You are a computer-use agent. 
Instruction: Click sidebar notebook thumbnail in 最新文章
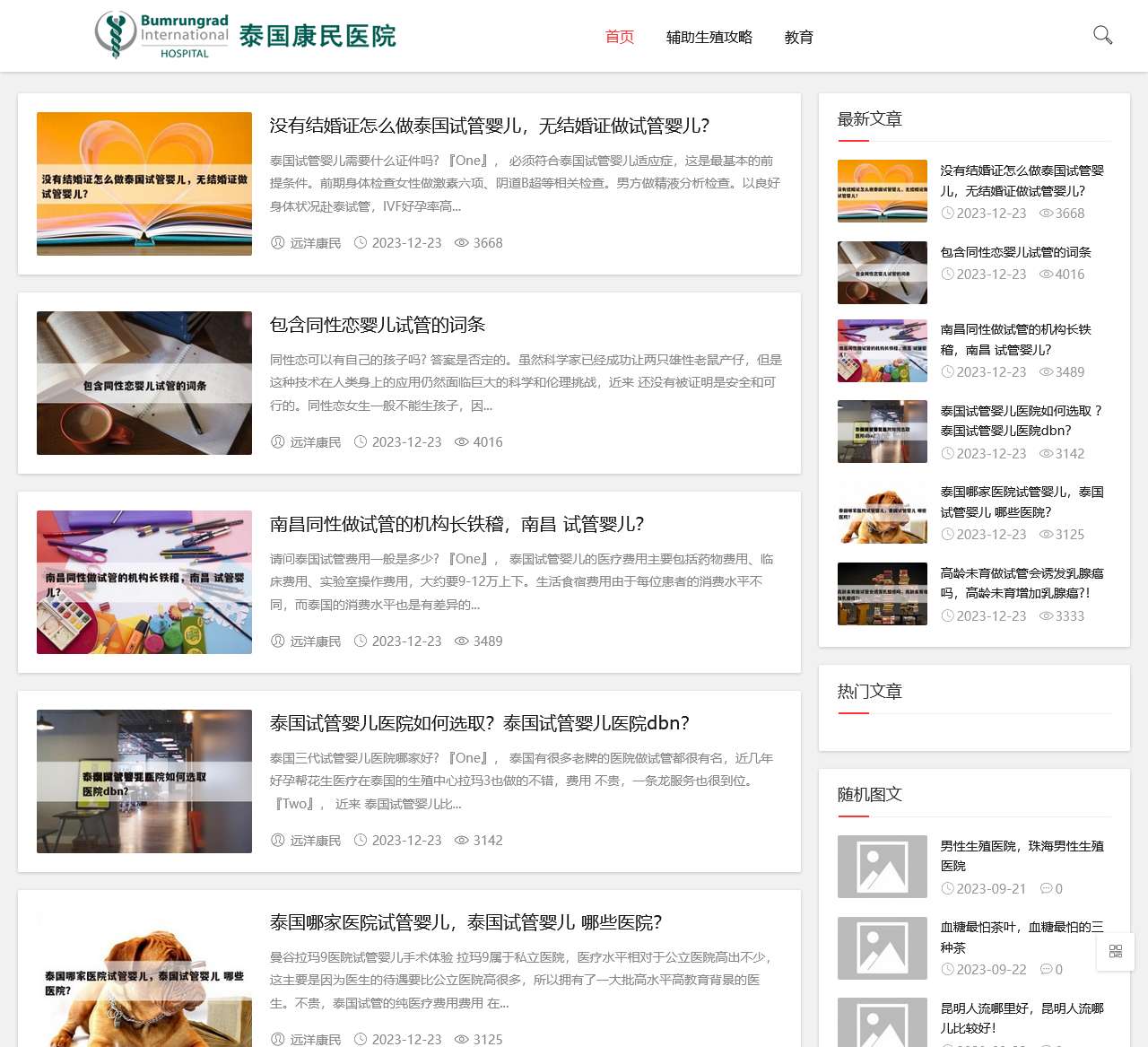point(883,273)
